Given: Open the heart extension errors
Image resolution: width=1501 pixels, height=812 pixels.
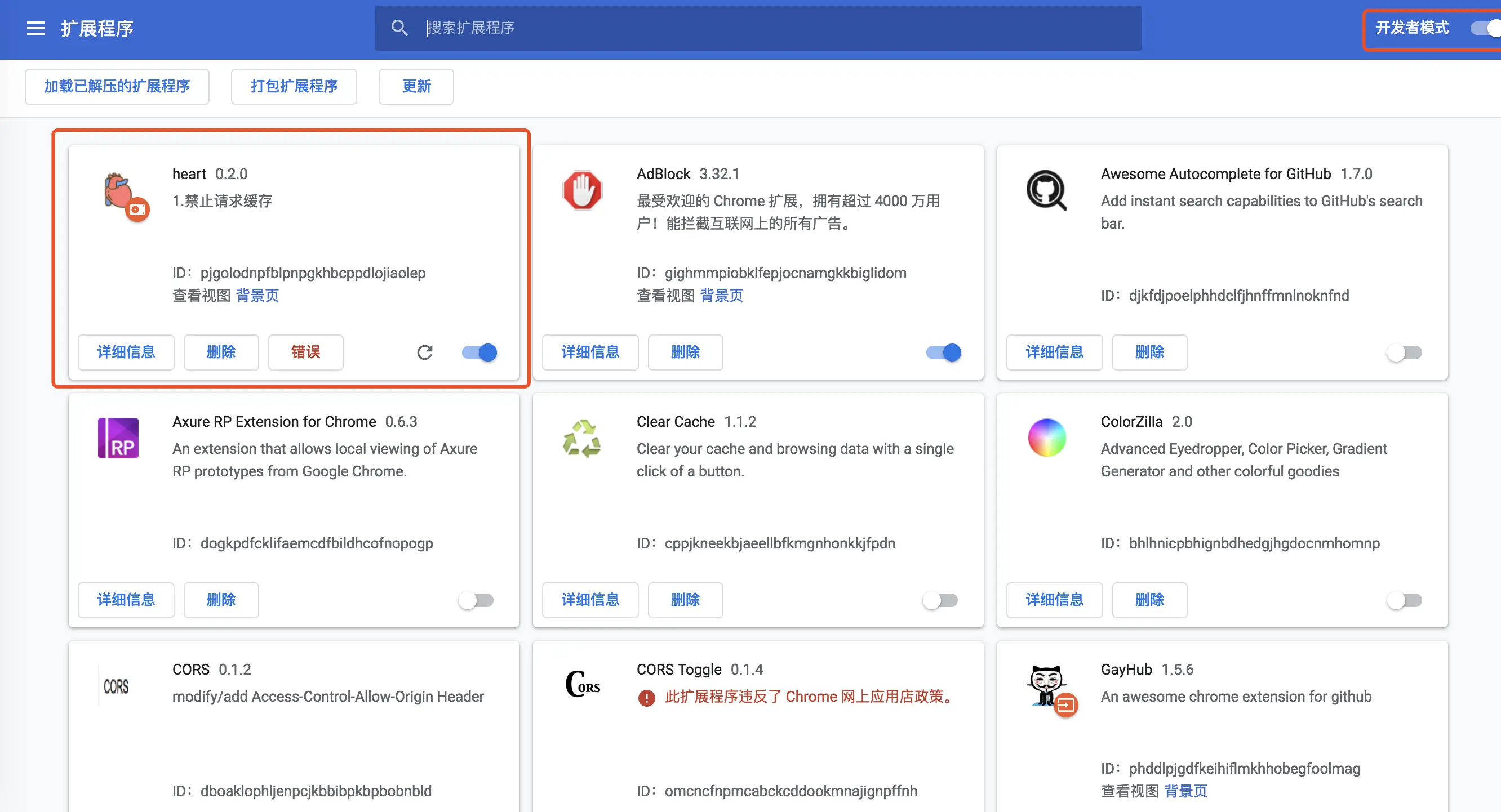Looking at the screenshot, I should pos(305,353).
